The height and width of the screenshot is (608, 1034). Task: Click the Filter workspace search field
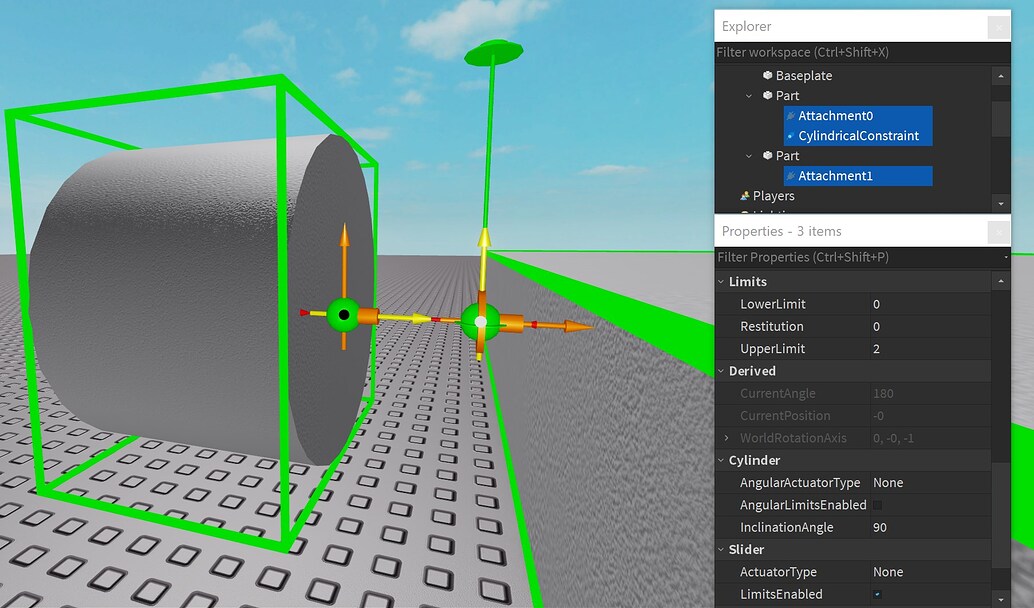862,52
